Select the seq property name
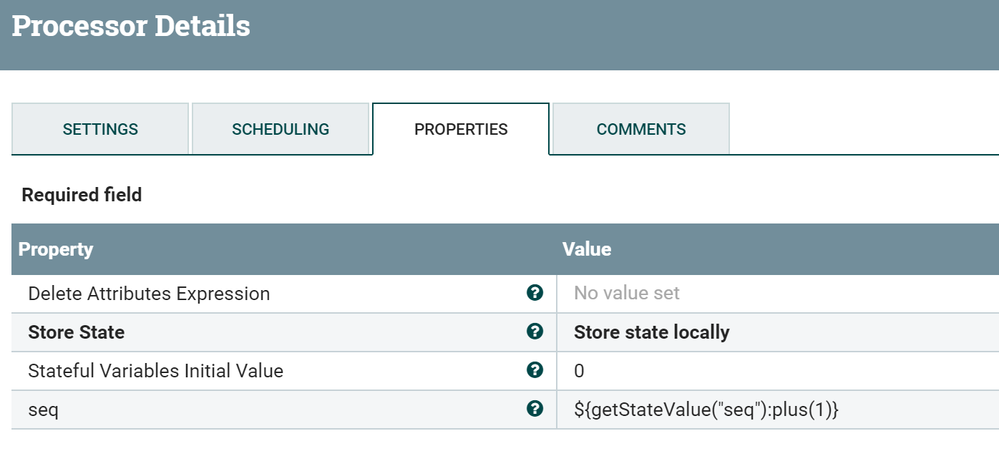This screenshot has width=999, height=457. pos(43,410)
